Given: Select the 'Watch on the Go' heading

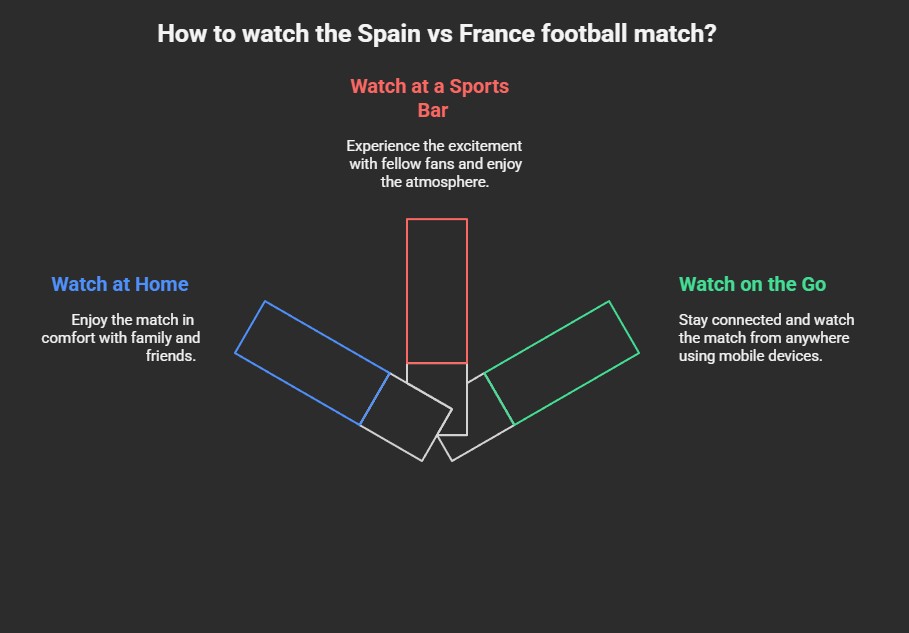Looking at the screenshot, I should pyautogui.click(x=752, y=284).
